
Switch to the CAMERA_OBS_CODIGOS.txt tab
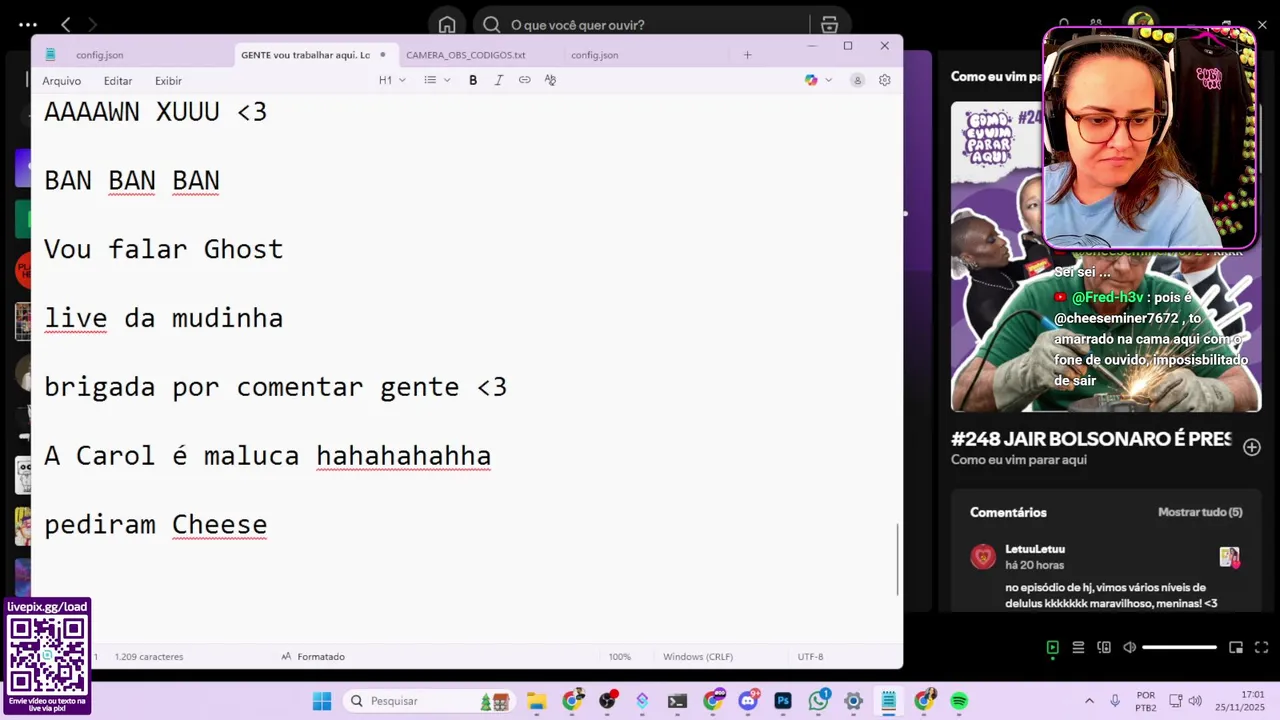(x=465, y=55)
